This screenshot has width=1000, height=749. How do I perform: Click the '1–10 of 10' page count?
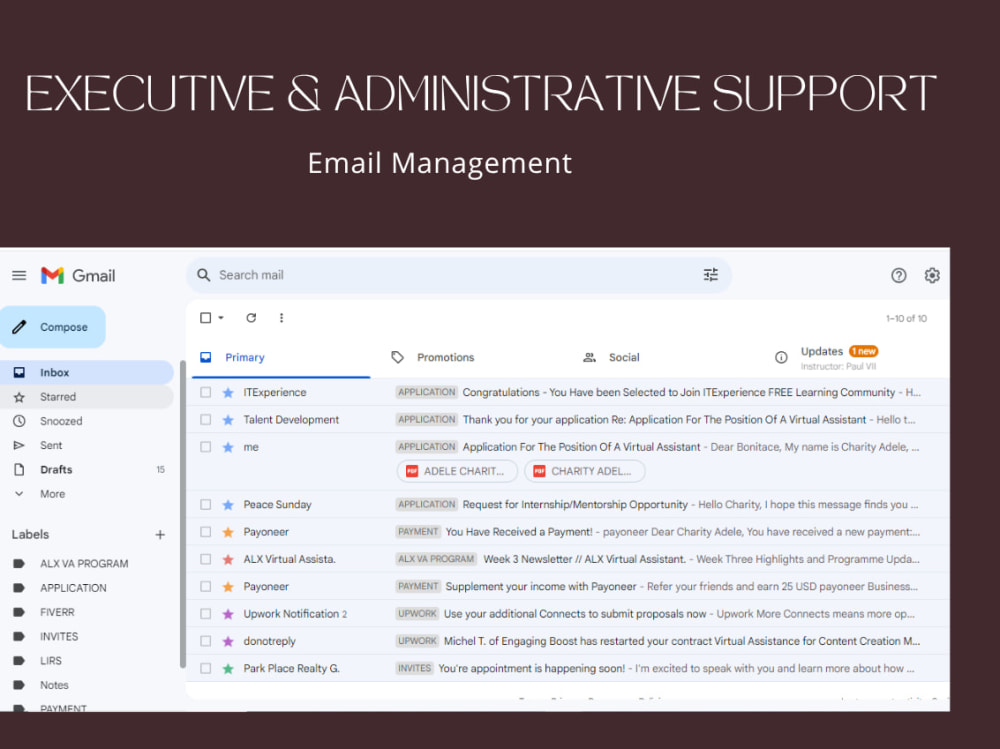pyautogui.click(x=906, y=318)
